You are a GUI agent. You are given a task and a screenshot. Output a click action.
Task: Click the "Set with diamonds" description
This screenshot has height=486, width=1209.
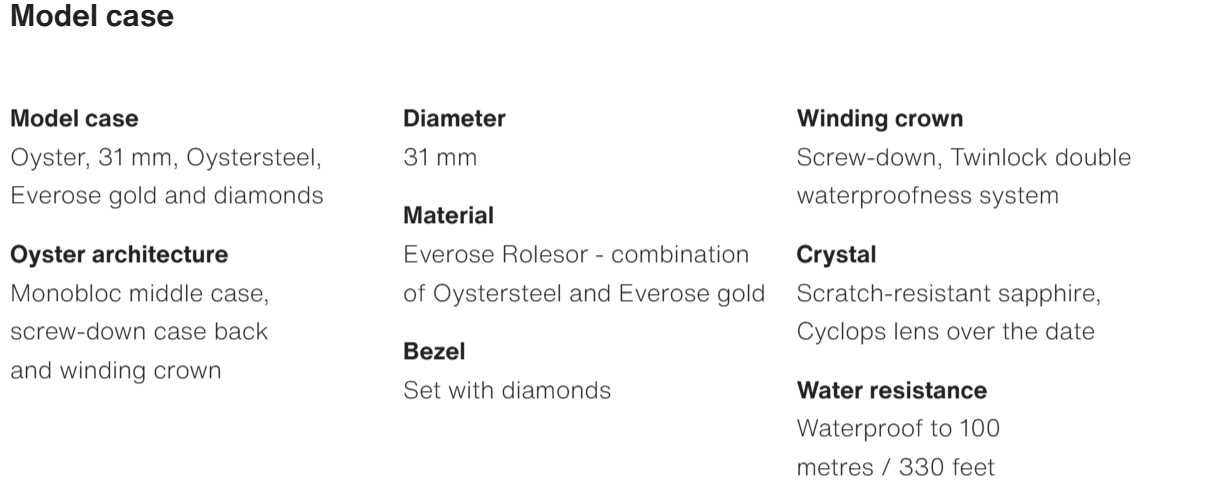click(x=507, y=390)
